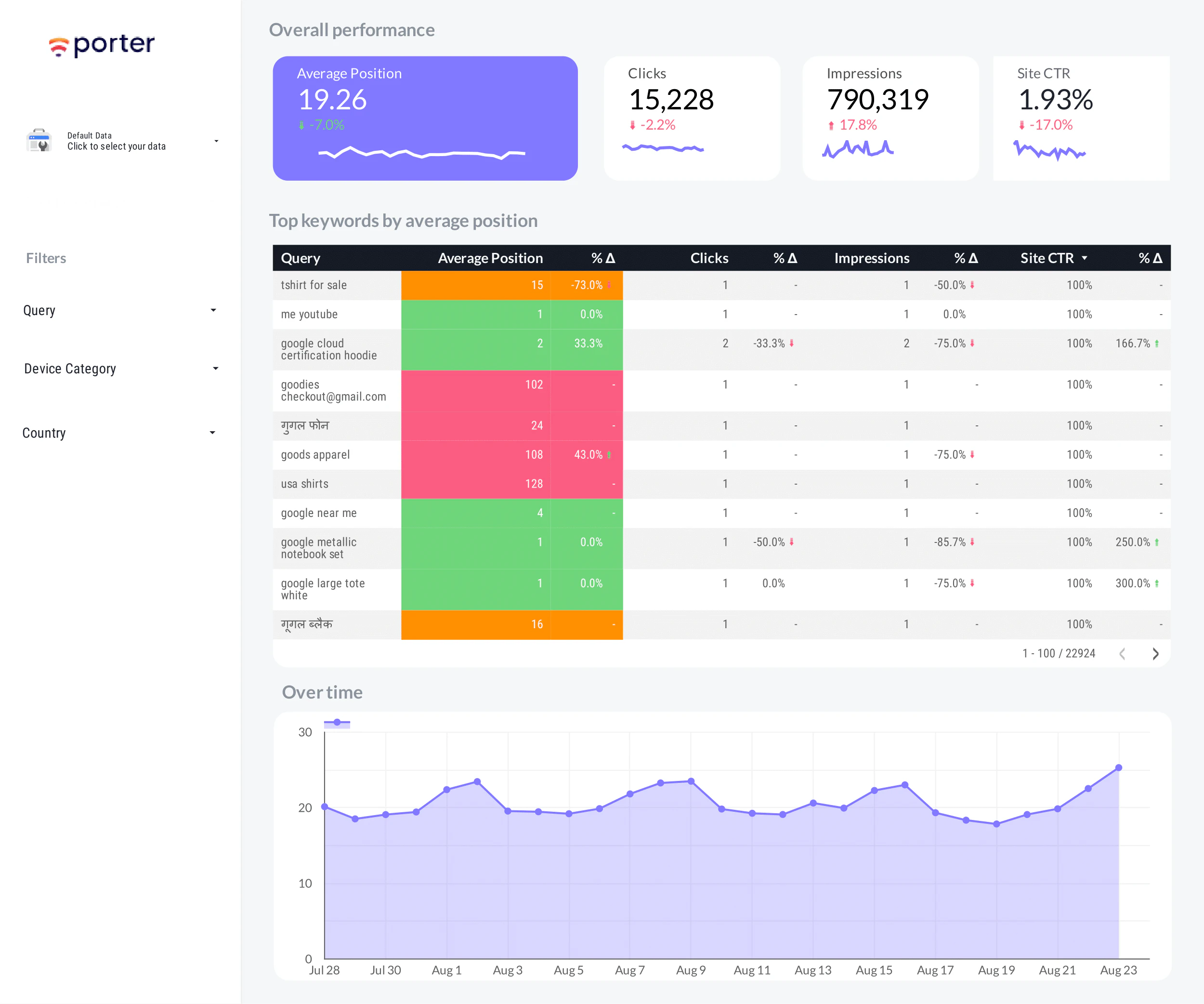This screenshot has height=1004, width=1204.
Task: Select the 'tshirt for sale' query row
Action: point(314,285)
